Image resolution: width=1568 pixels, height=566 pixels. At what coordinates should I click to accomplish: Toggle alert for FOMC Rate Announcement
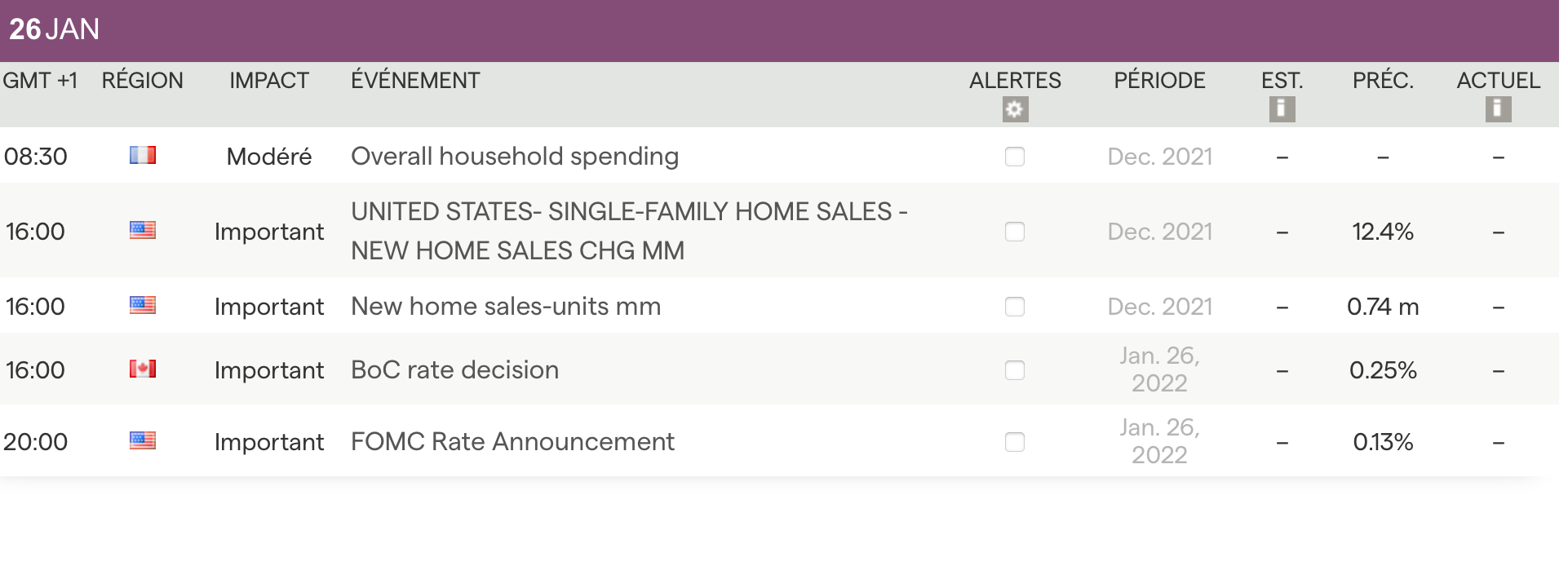click(1015, 442)
